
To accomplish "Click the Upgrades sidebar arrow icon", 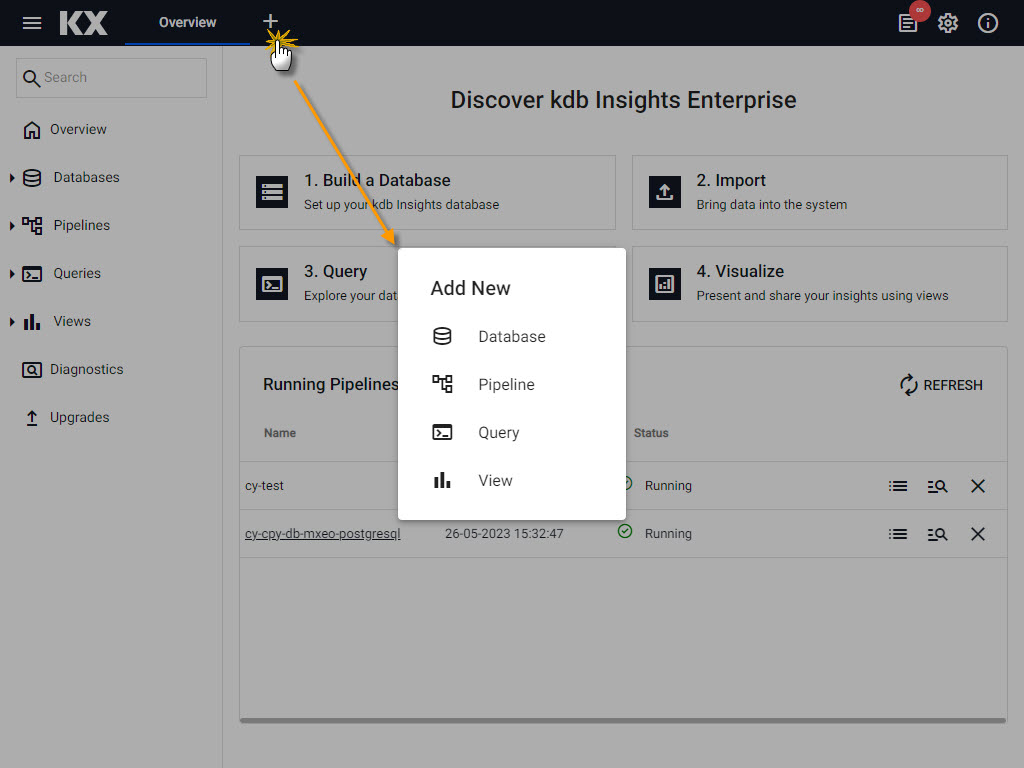I will click(x=32, y=418).
